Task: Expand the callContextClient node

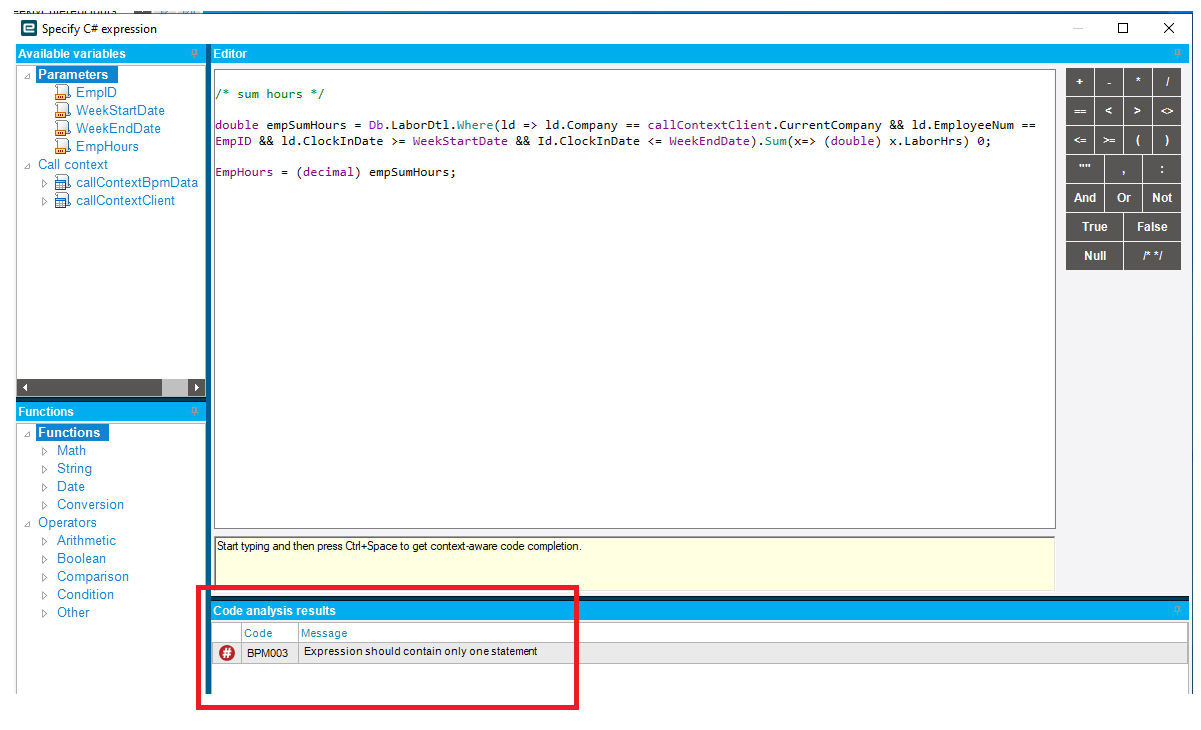Action: (x=44, y=201)
